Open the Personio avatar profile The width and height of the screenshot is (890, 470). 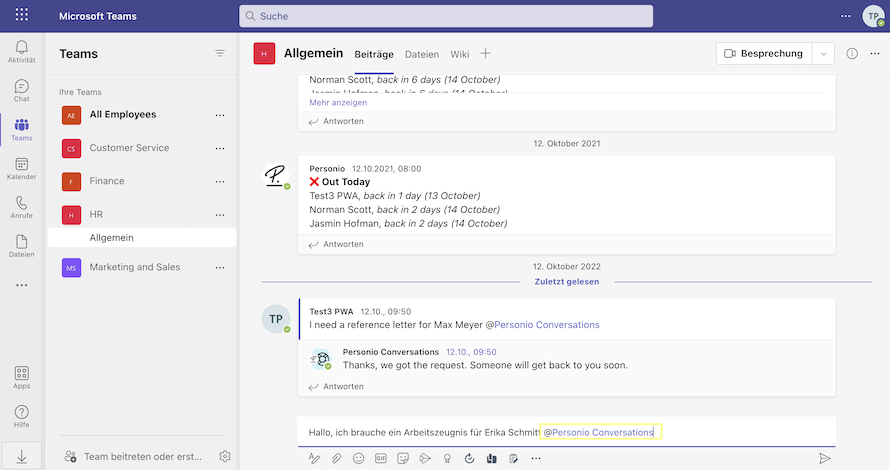[x=276, y=175]
